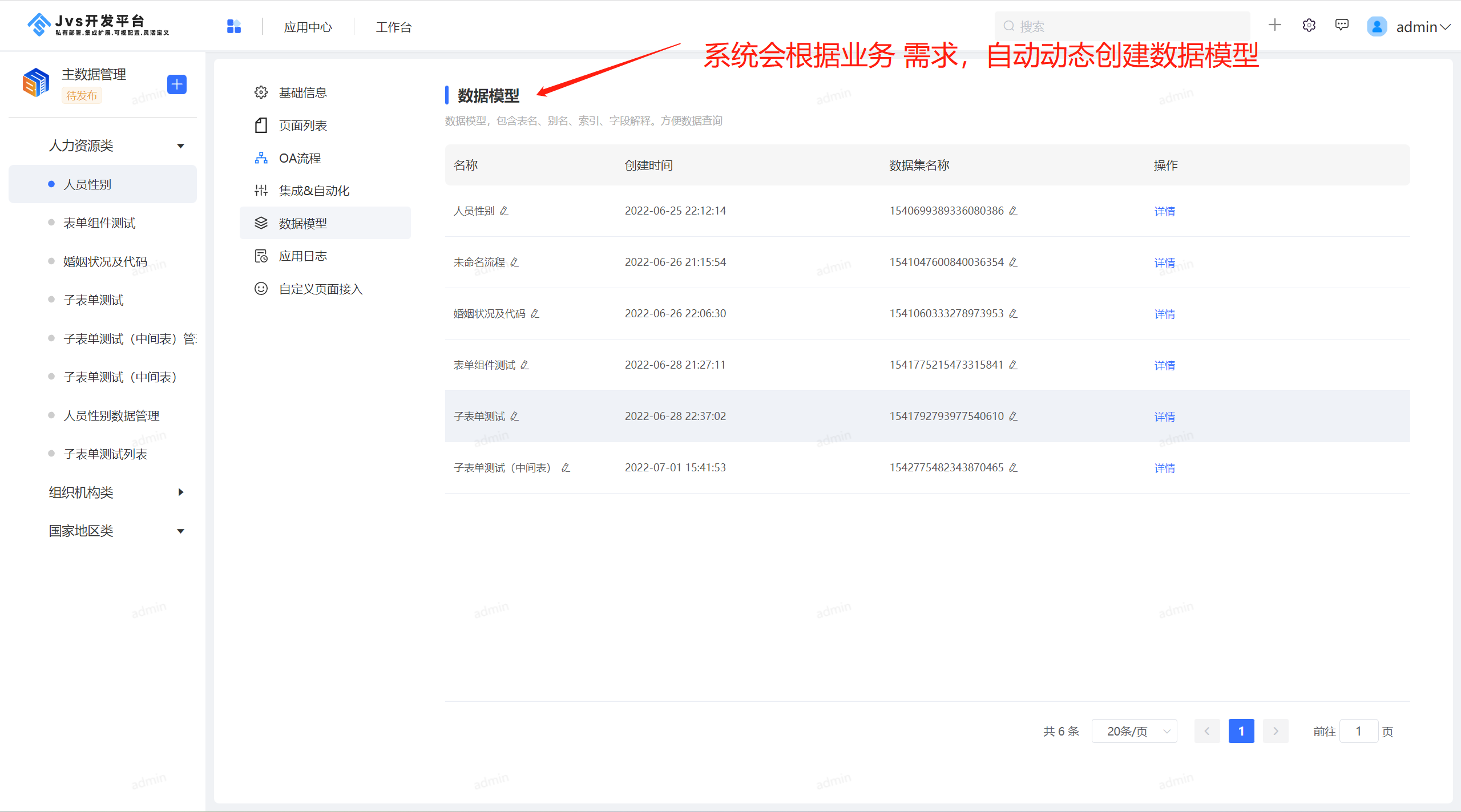Screen dimensions: 1461x812
Task: Open the 20条/页 page size dropdown
Action: point(1135,731)
